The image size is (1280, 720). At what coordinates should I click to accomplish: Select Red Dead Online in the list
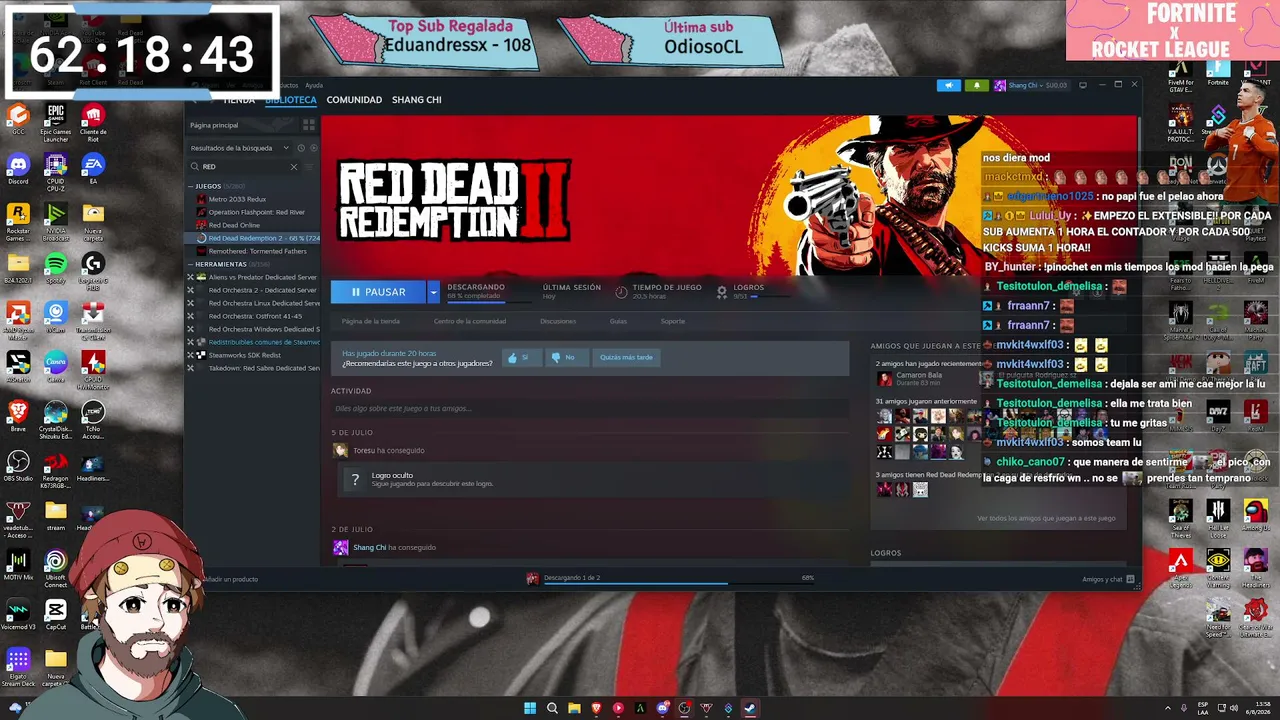tap(234, 225)
